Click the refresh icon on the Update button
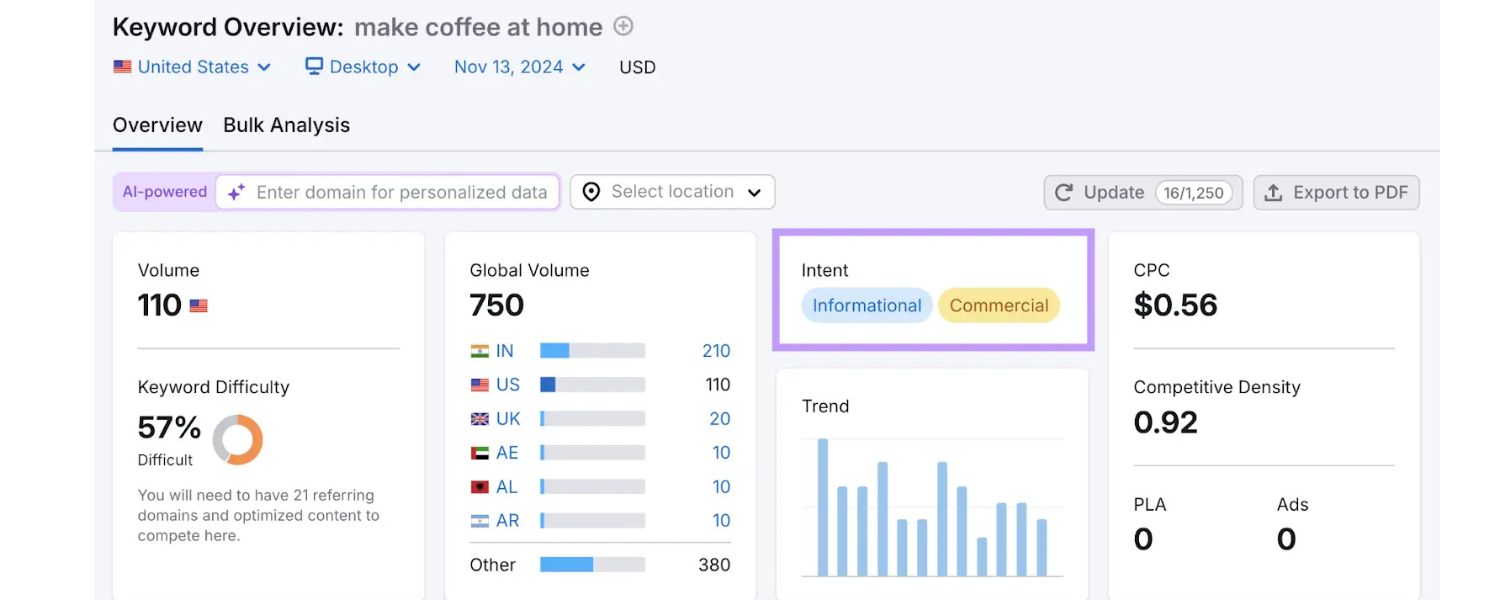The height and width of the screenshot is (600, 1500). [x=1063, y=192]
